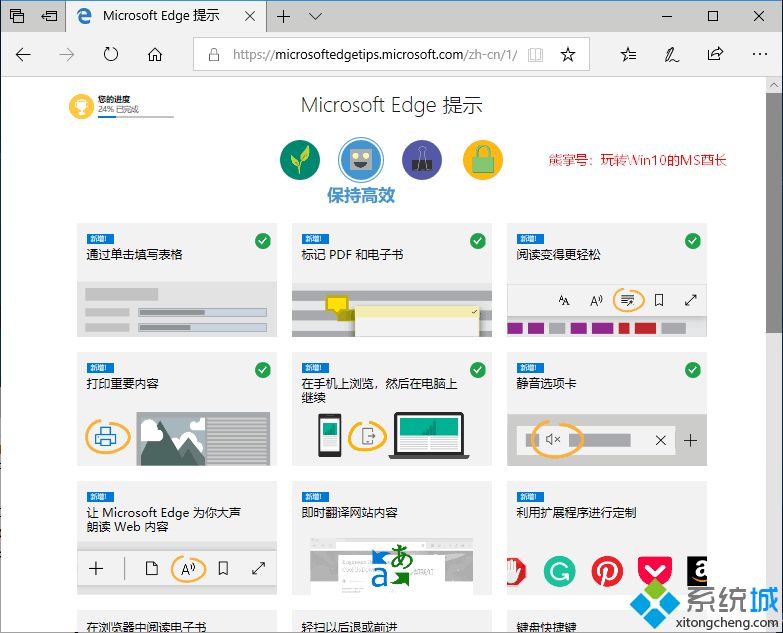Open the 通过单击填写表格 tip card
The image size is (783, 633).
177,280
